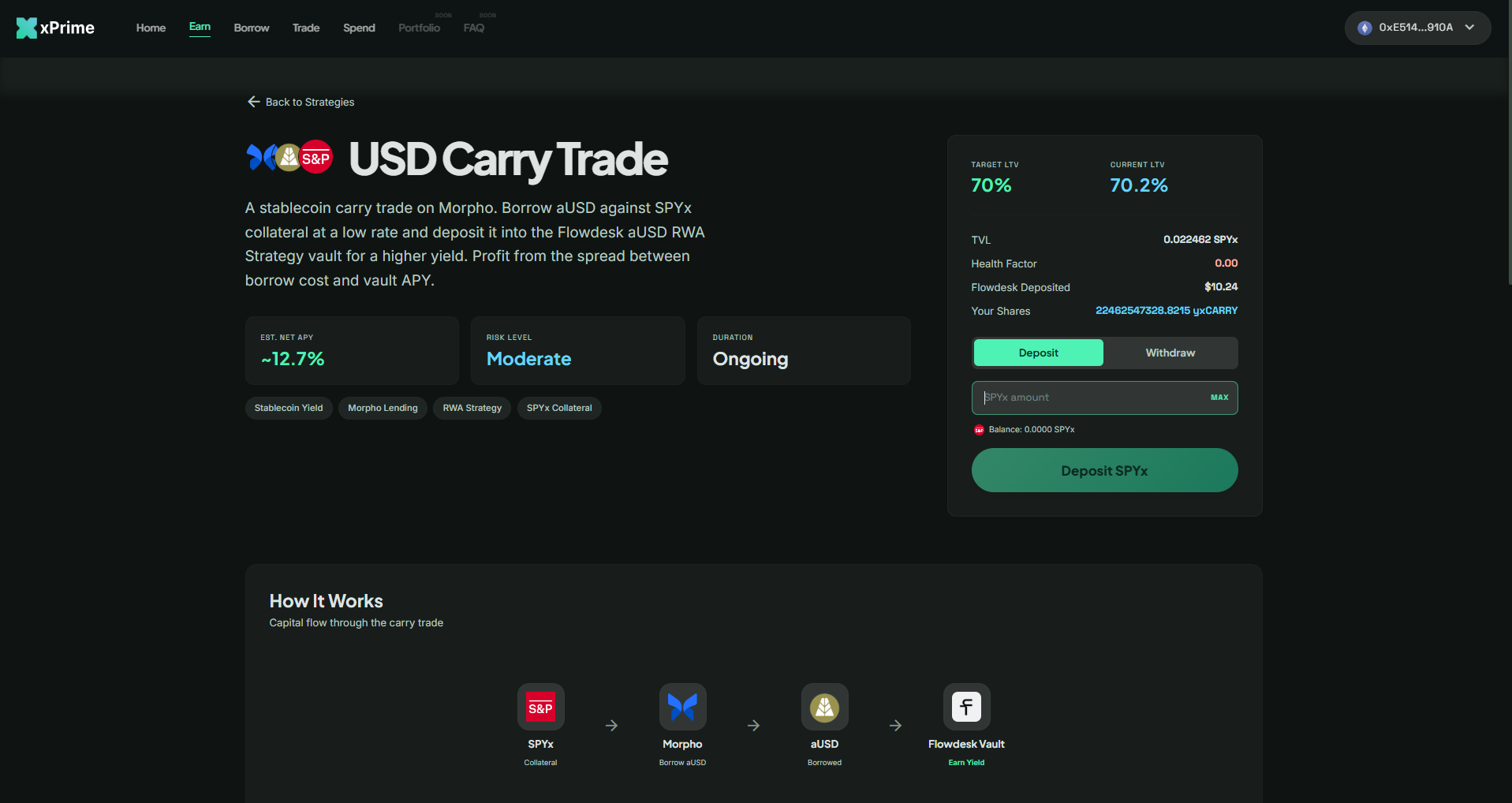Screen dimensions: 1512x803
Task: Click the Flowdesk Deposited value $10.24
Action: point(1221,286)
